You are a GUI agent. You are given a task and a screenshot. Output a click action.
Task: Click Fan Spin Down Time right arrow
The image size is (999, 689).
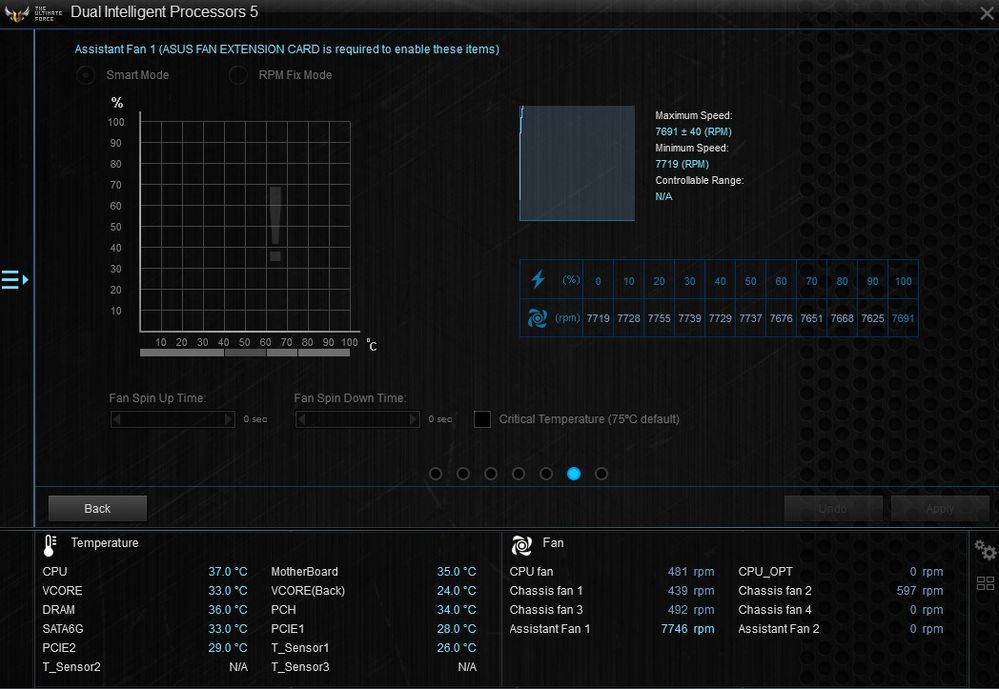click(413, 419)
